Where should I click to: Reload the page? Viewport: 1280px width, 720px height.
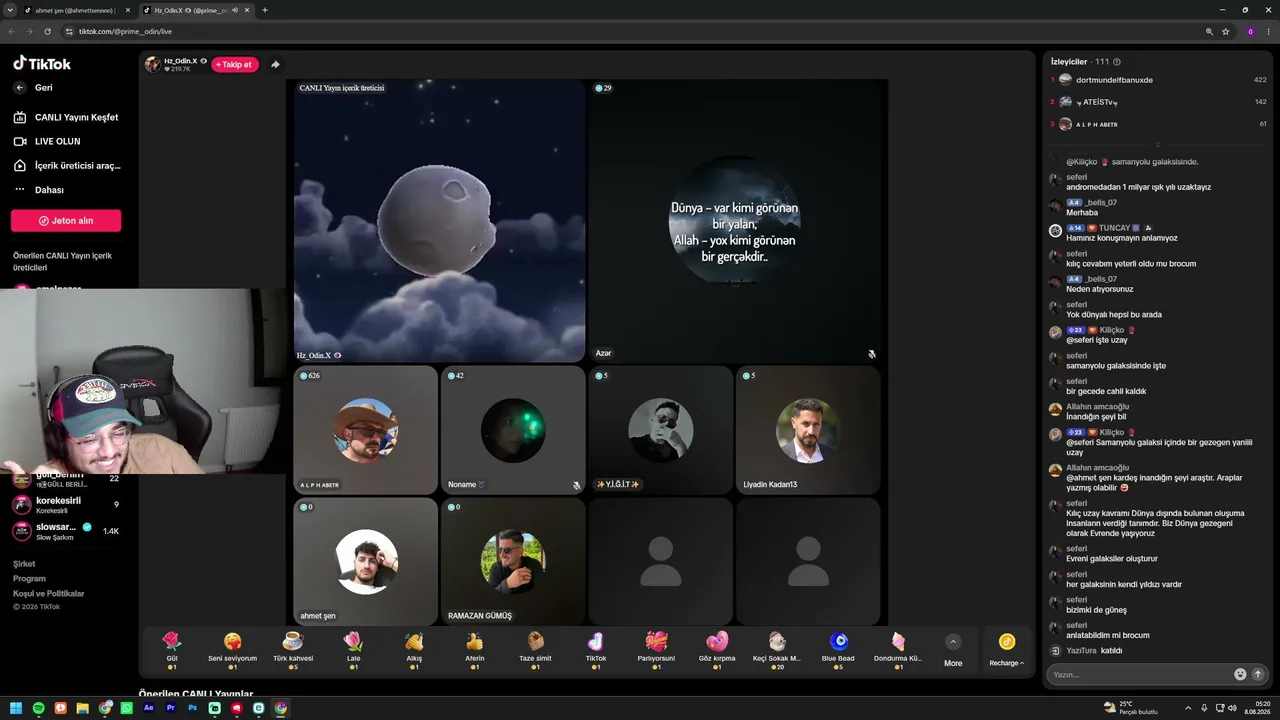[x=47, y=31]
